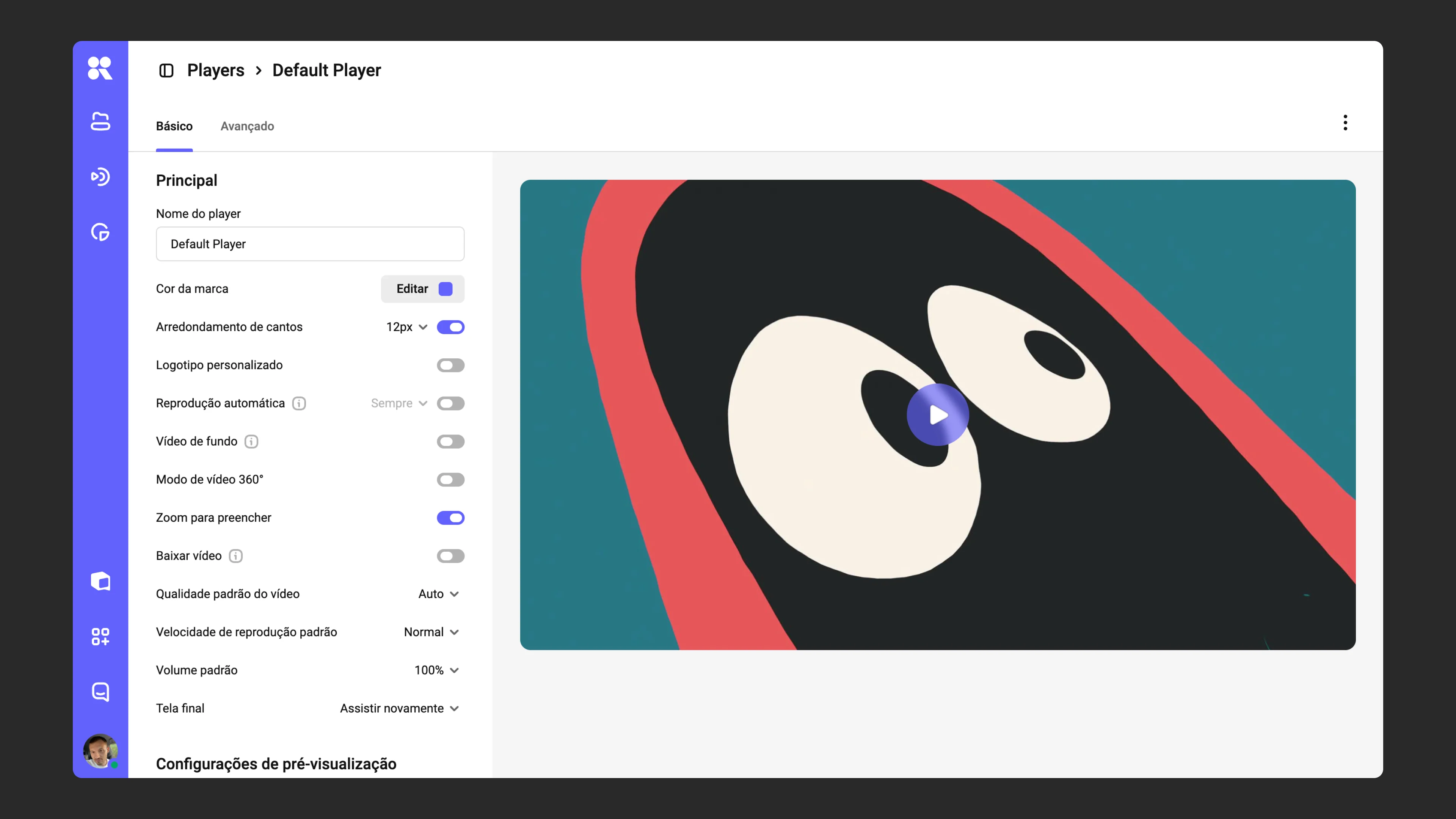This screenshot has width=1456, height=819.
Task: Go to Players in the breadcrumb
Action: (215, 70)
